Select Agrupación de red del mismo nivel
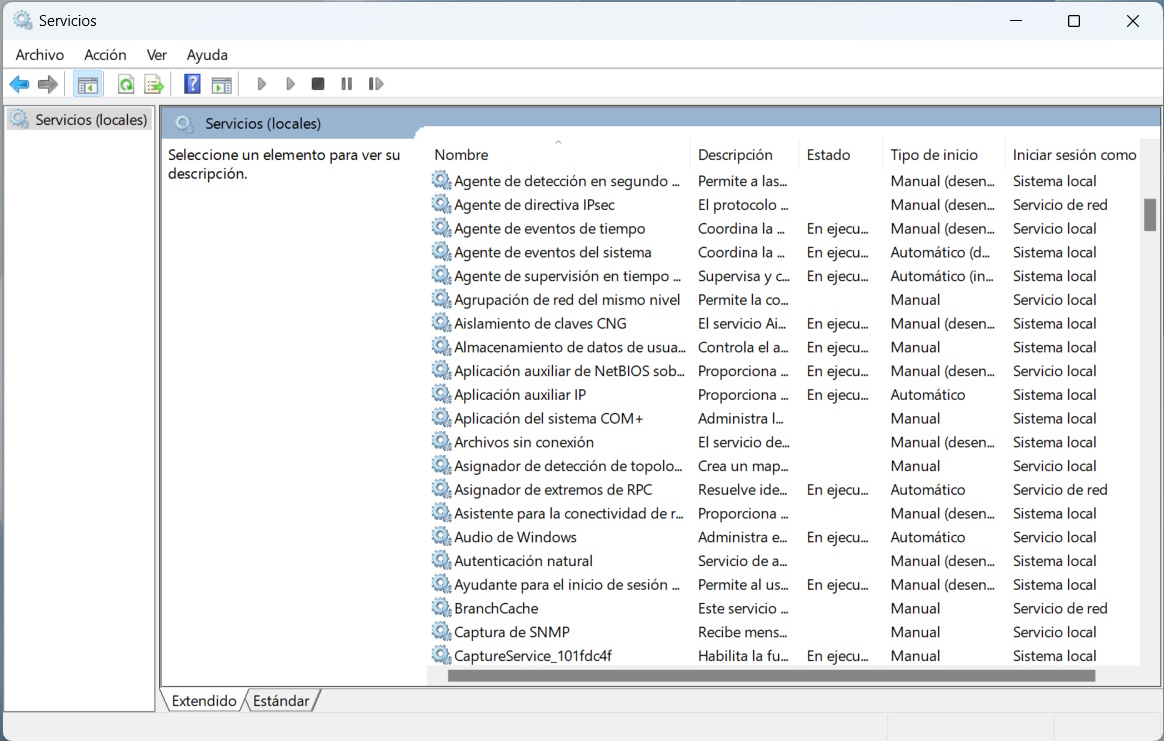This screenshot has height=741, width=1164. [567, 300]
